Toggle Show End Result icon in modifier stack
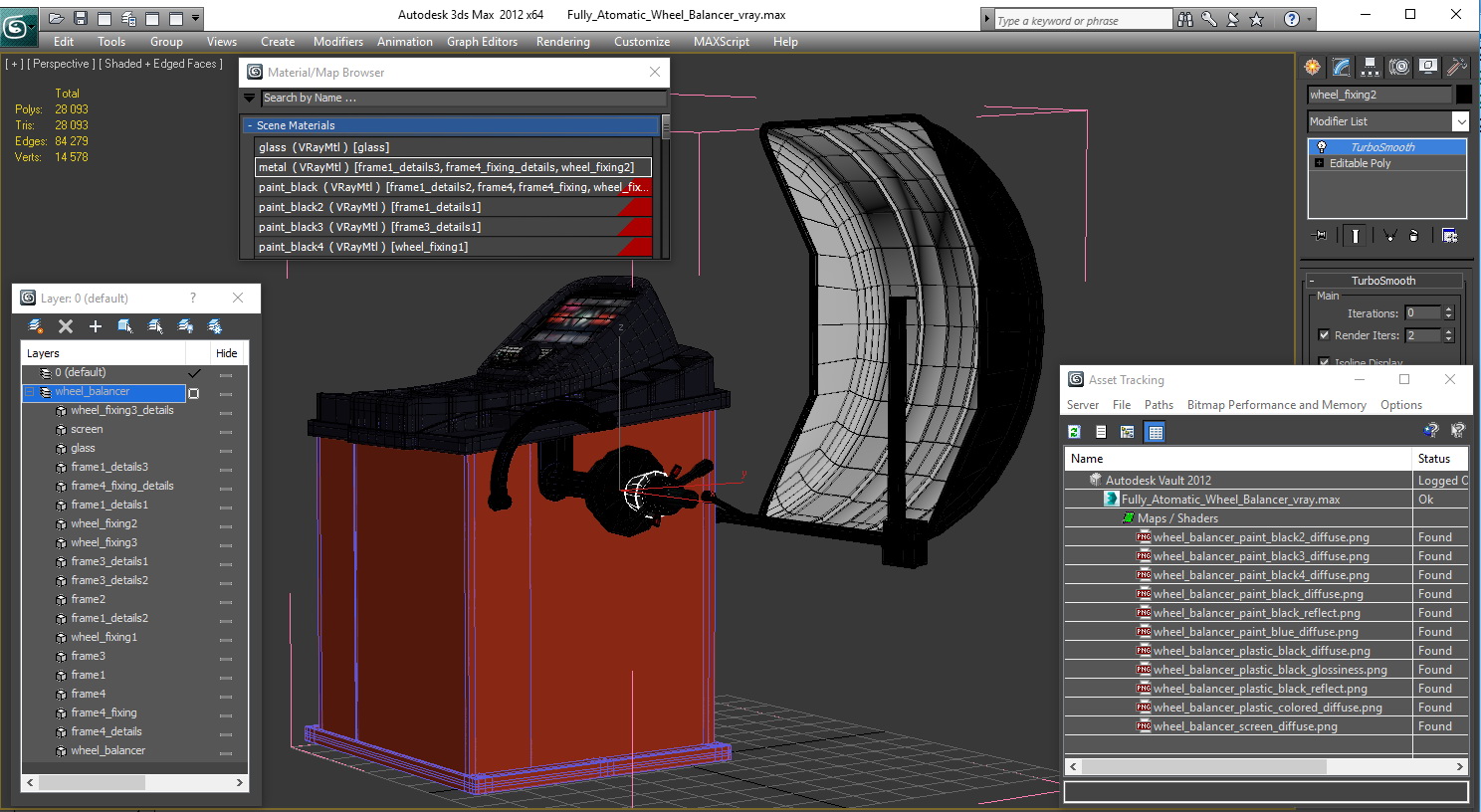Screen dimensions: 1481x812 tap(1355, 236)
